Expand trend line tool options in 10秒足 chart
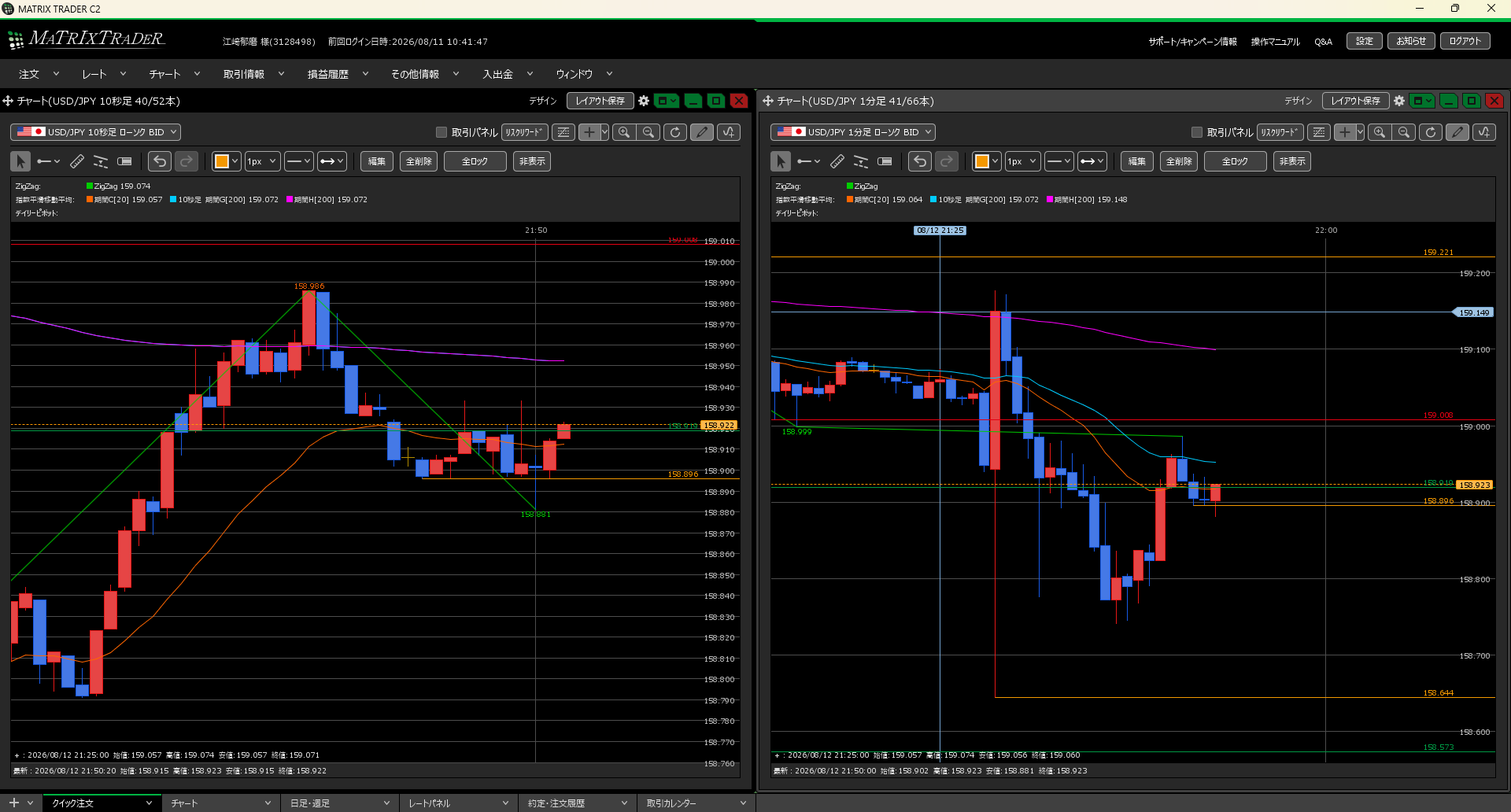 pyautogui.click(x=57, y=161)
